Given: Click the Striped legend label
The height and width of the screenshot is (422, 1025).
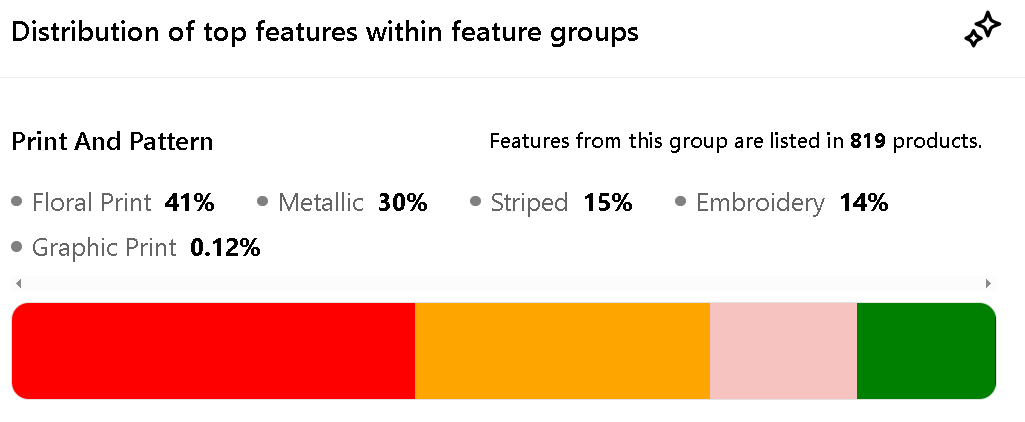Looking at the screenshot, I should point(529,203).
